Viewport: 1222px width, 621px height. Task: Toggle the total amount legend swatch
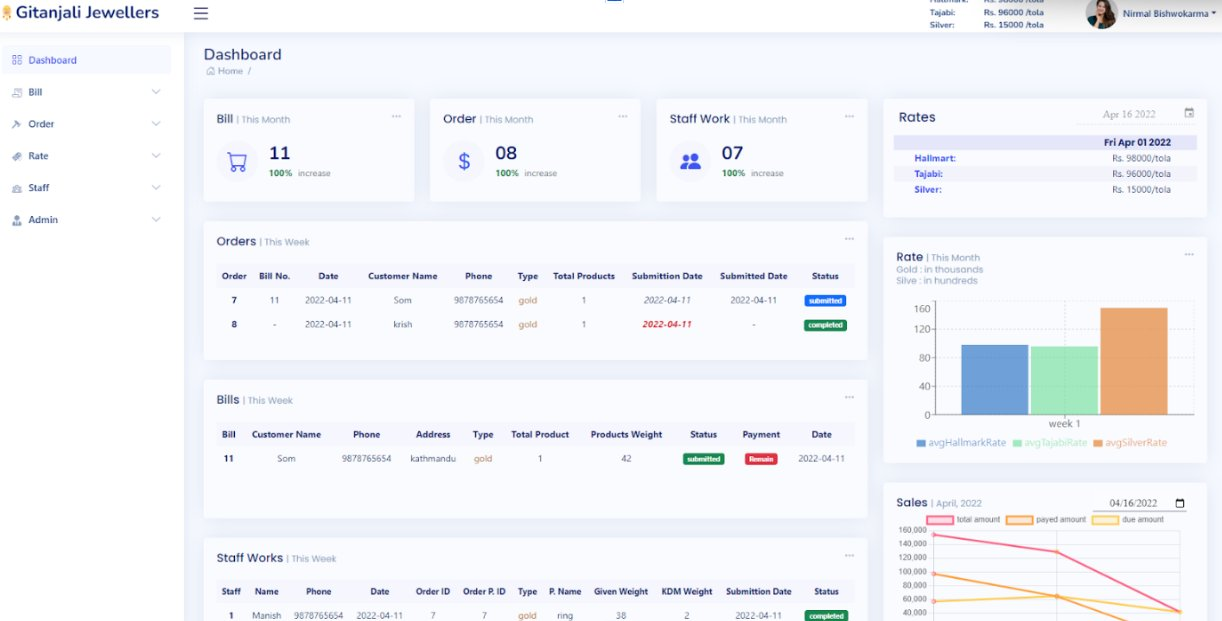pos(940,520)
